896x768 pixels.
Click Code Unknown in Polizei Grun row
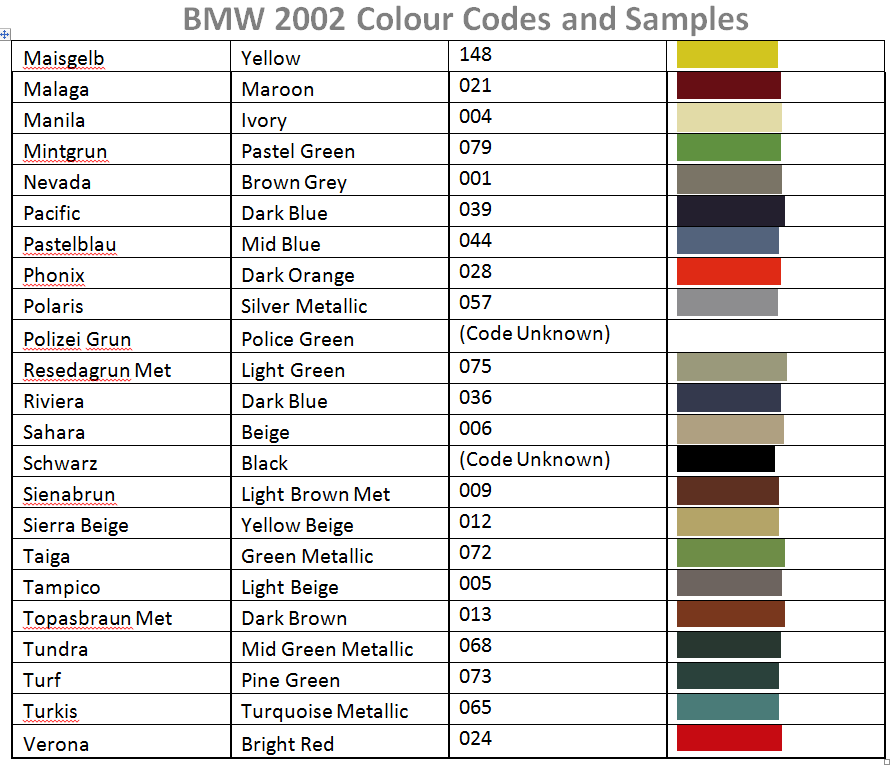[535, 333]
